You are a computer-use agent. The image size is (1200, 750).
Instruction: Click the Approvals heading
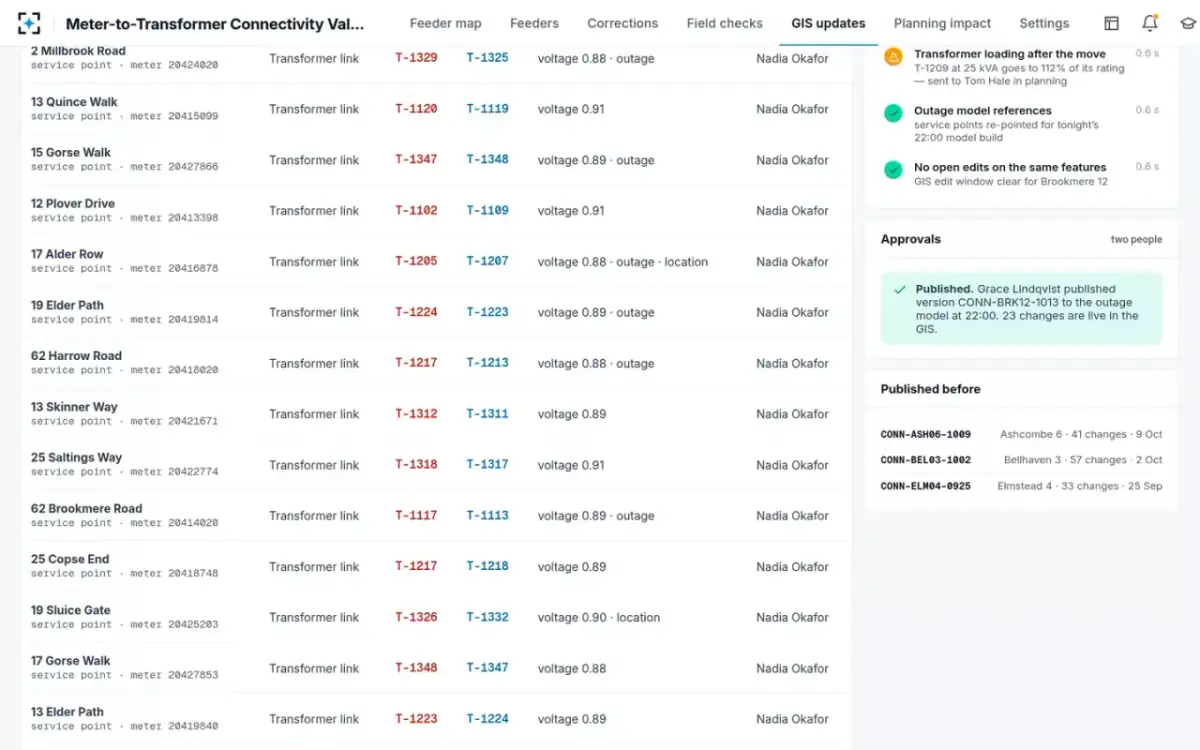[910, 239]
